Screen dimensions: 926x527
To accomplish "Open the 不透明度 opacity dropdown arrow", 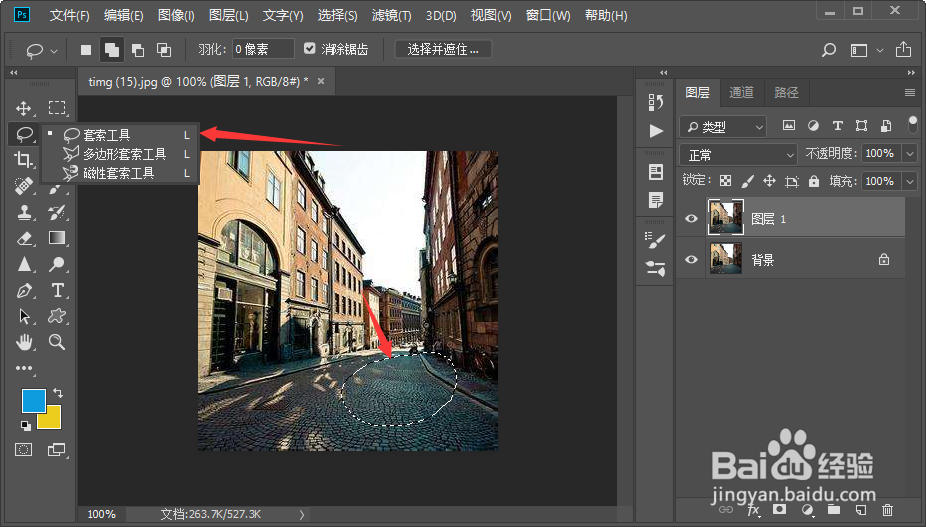I will (x=910, y=154).
